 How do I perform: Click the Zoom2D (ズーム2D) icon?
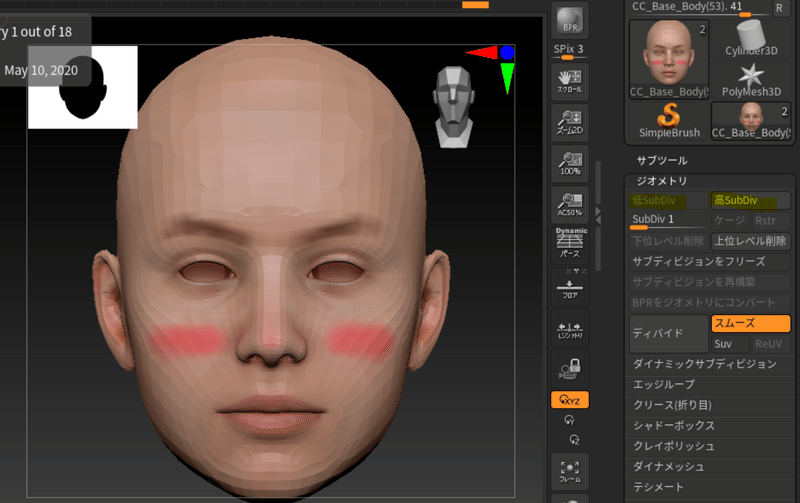tap(570, 121)
